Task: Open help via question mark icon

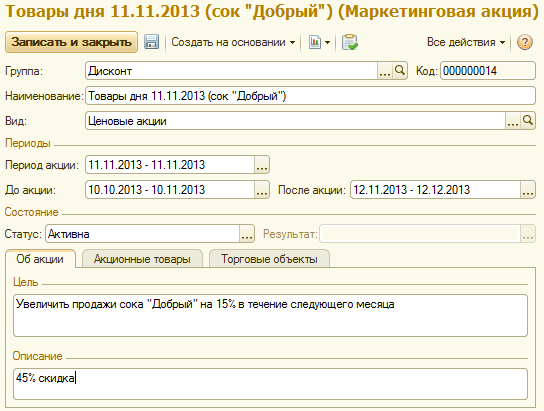Action: tap(525, 42)
